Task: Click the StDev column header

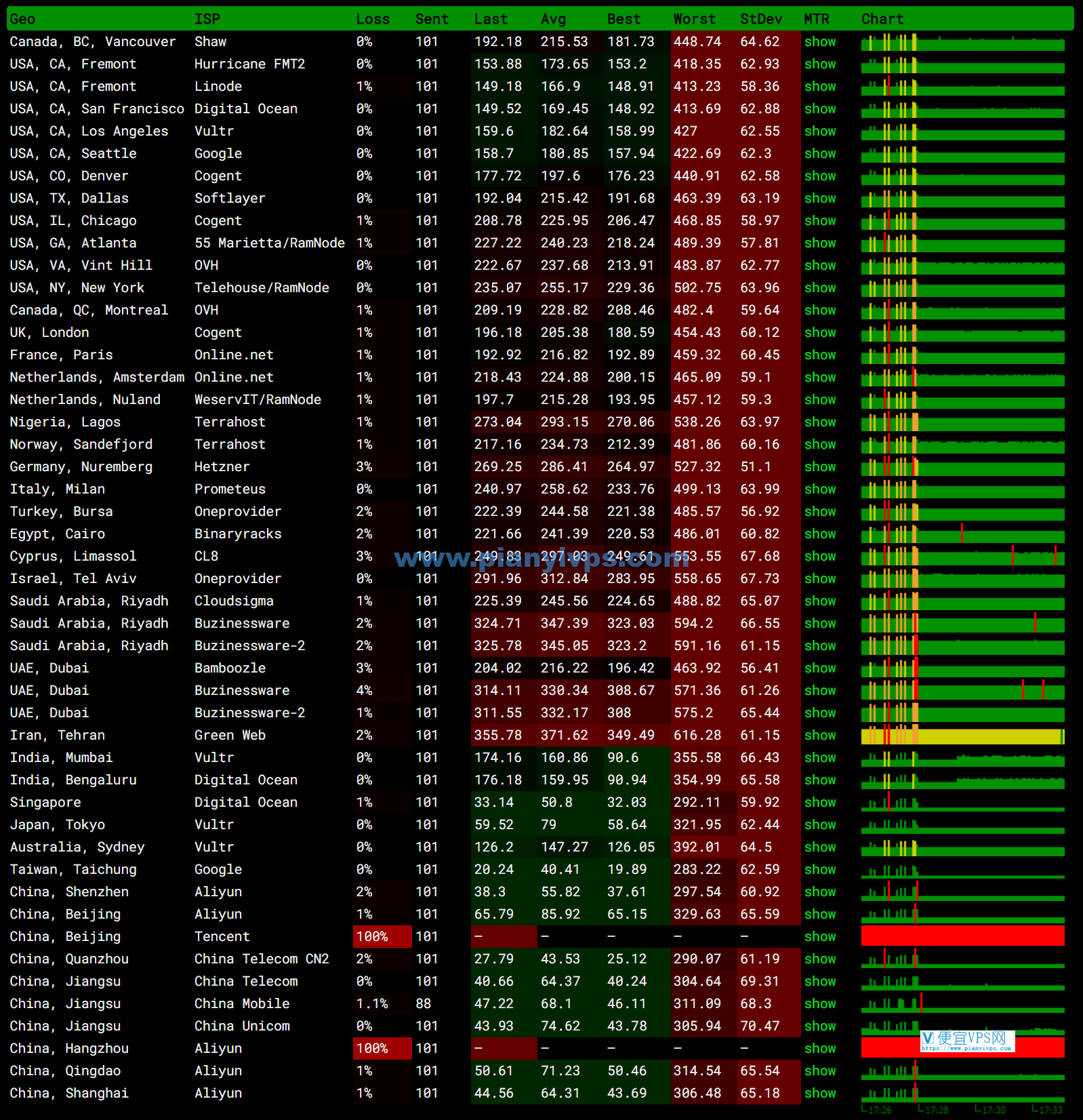Action: click(761, 19)
